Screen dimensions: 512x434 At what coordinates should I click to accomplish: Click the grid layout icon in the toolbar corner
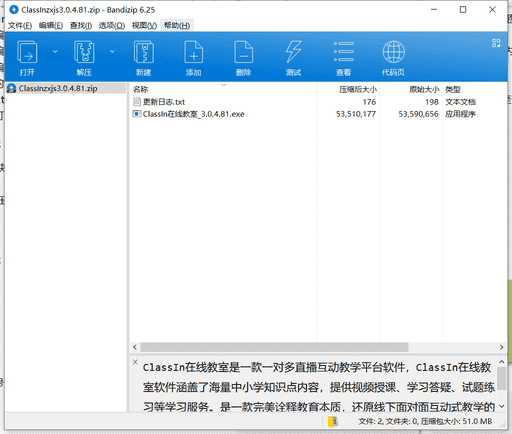[x=496, y=43]
